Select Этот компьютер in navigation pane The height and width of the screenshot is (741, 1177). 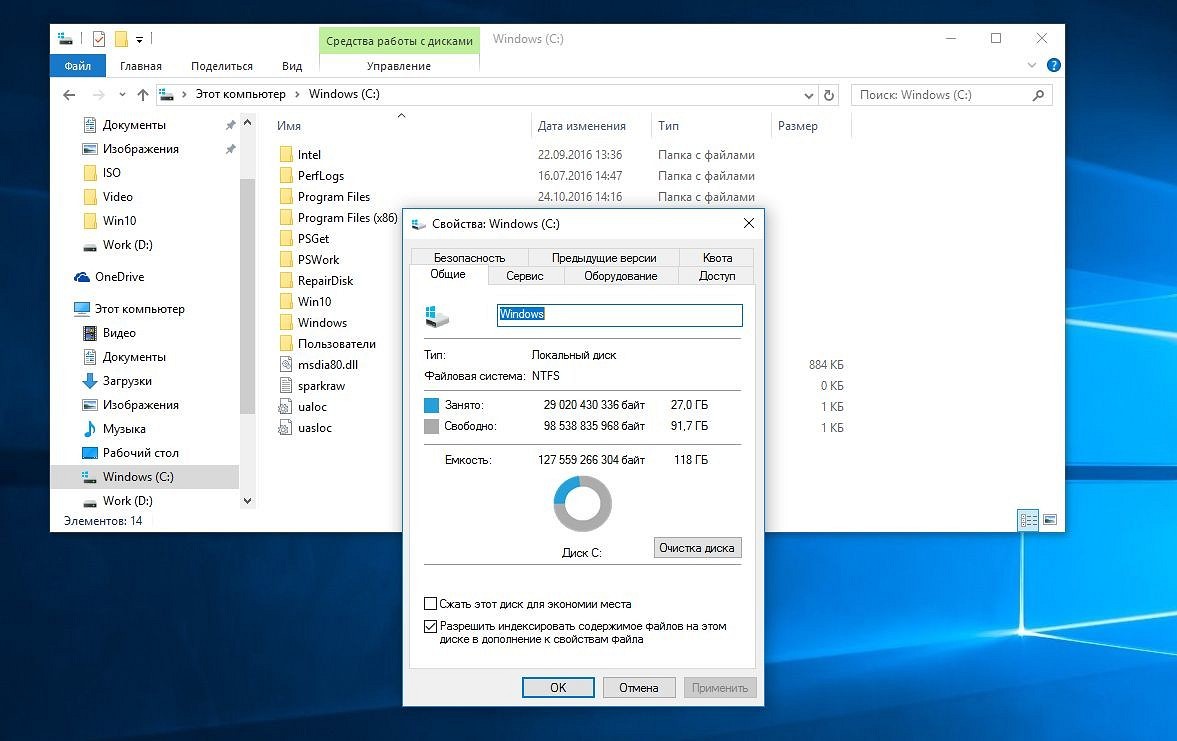click(139, 309)
